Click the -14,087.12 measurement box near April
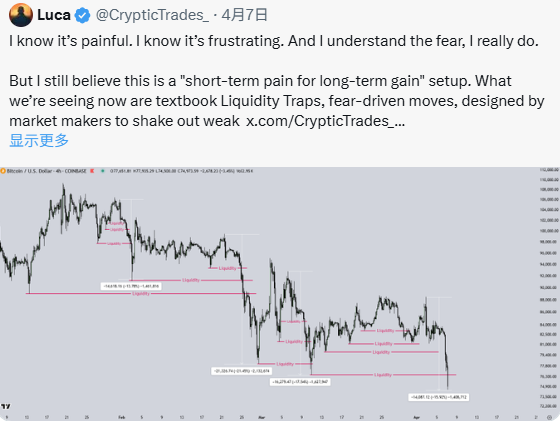Image resolution: width=560 pixels, height=421 pixels. 439,397
